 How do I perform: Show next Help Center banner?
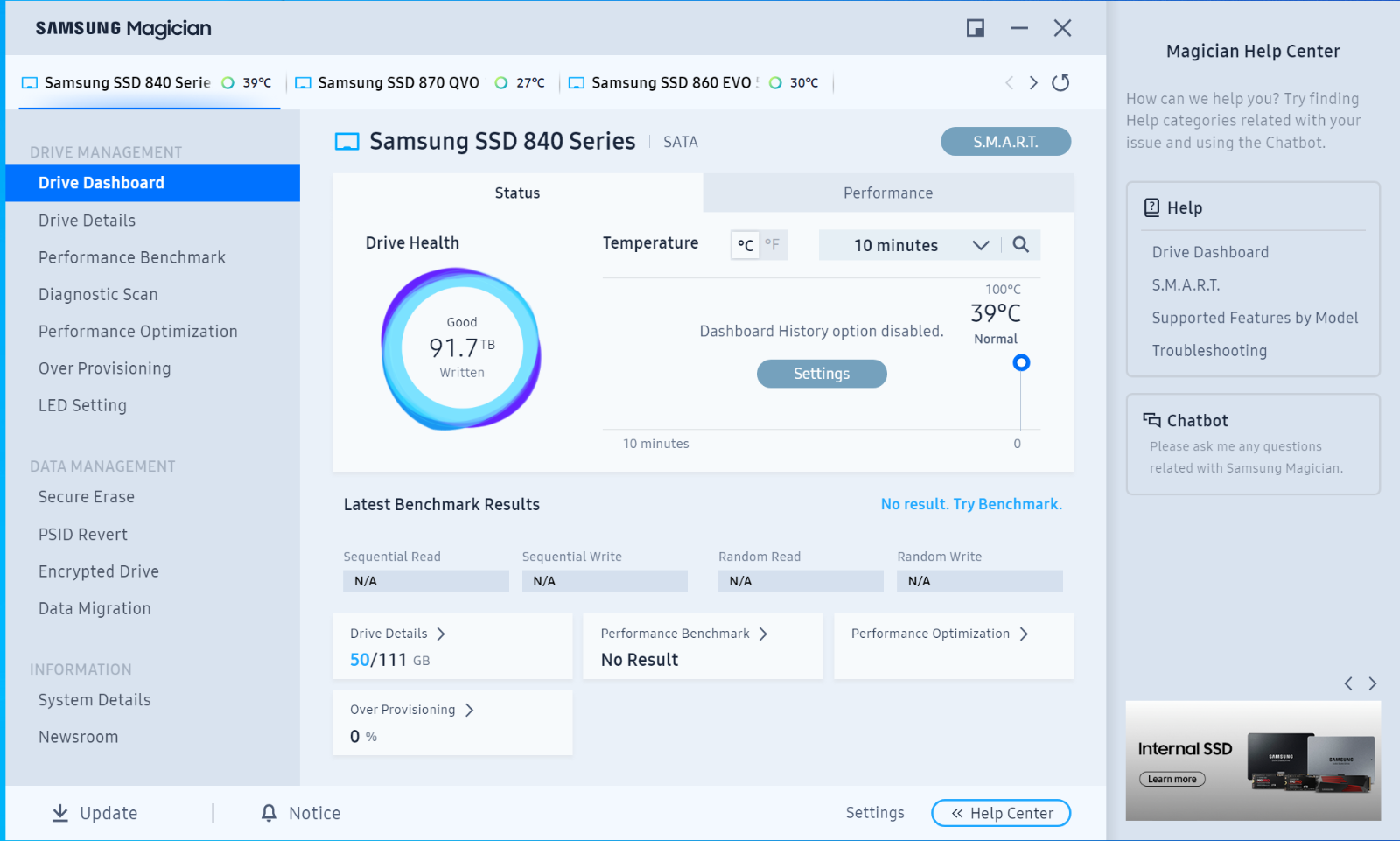[1373, 683]
